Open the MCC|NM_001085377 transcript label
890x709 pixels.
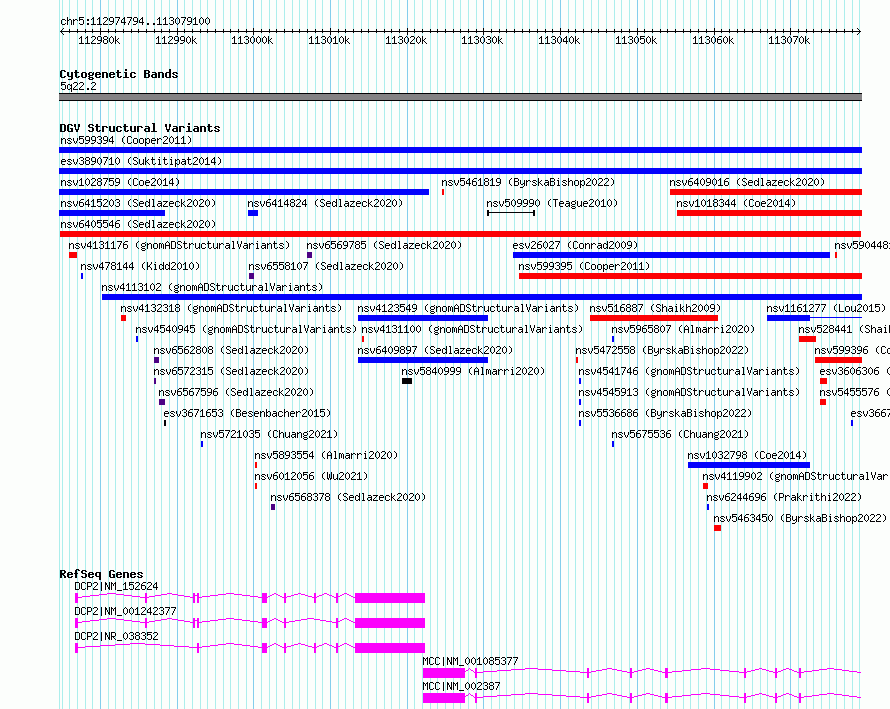471,661
